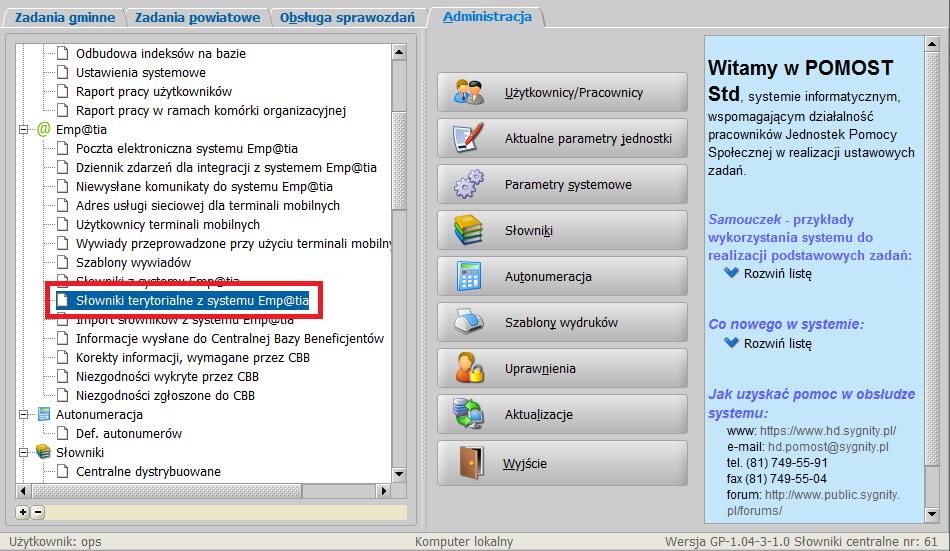Open the Autonumeracja button
Viewport: 950px width, 551px height.
(562, 276)
